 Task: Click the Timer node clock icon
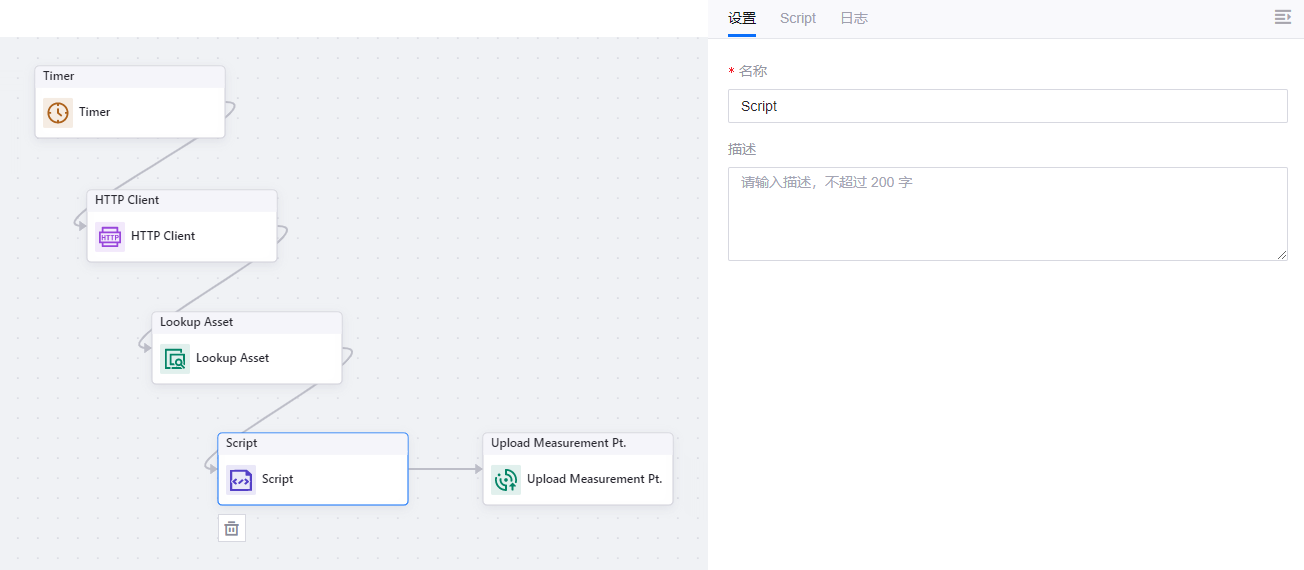tap(58, 112)
